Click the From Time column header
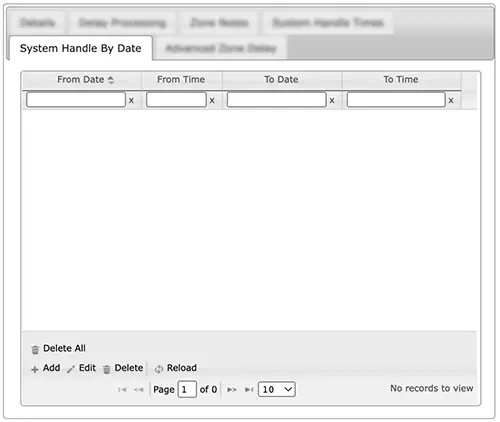500x422 pixels. click(181, 80)
